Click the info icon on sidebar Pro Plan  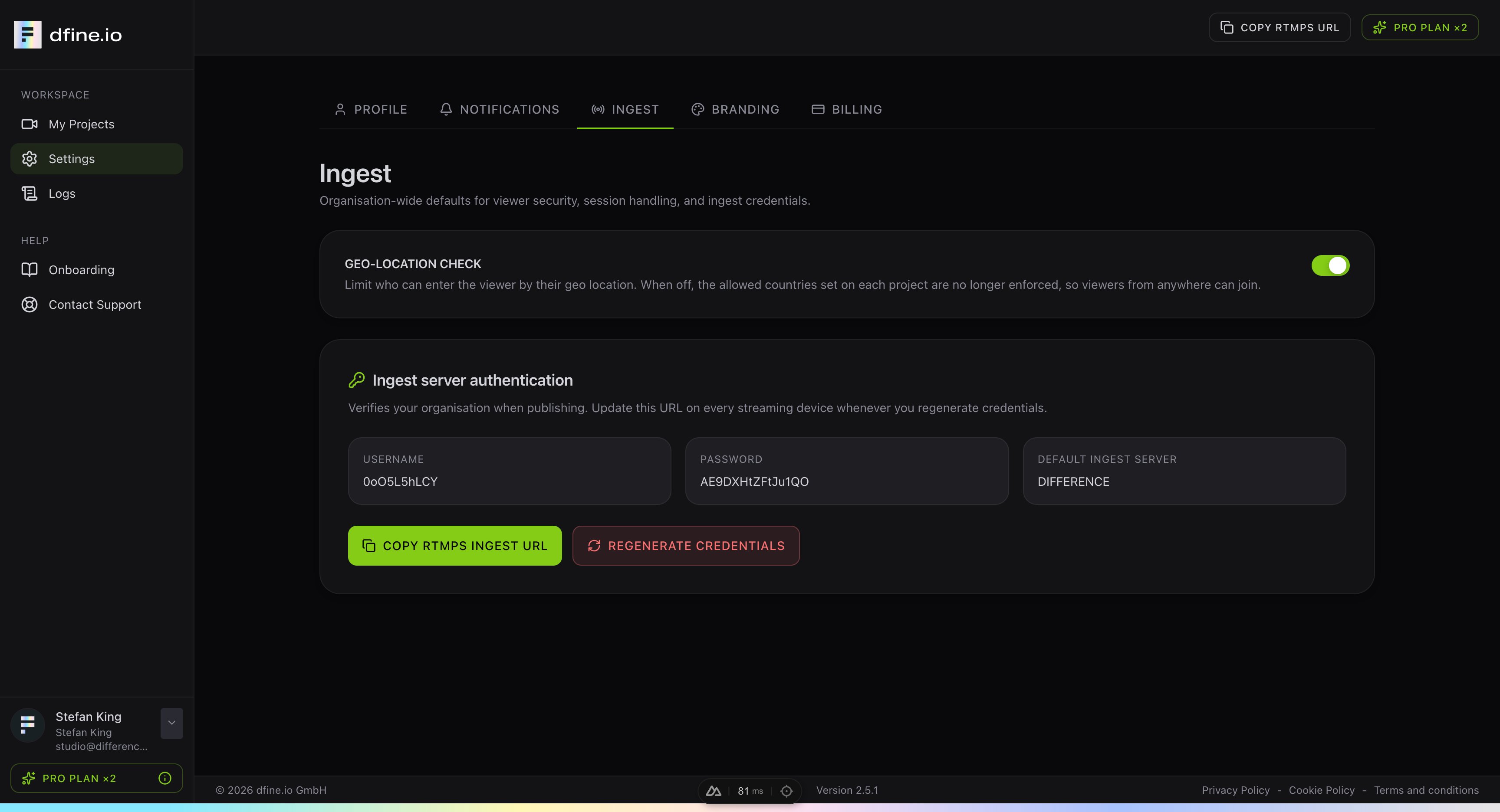pyautogui.click(x=165, y=778)
